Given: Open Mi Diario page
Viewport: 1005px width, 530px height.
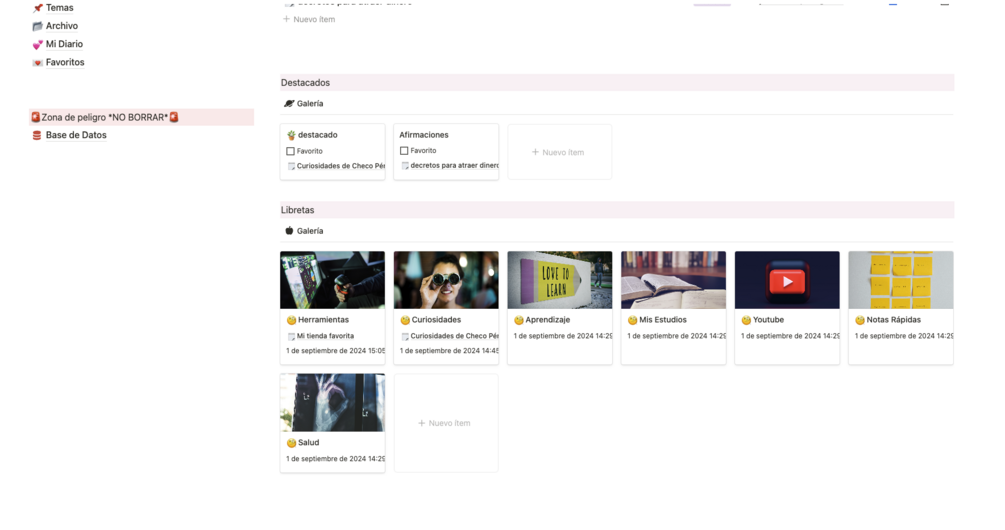Looking at the screenshot, I should (64, 44).
